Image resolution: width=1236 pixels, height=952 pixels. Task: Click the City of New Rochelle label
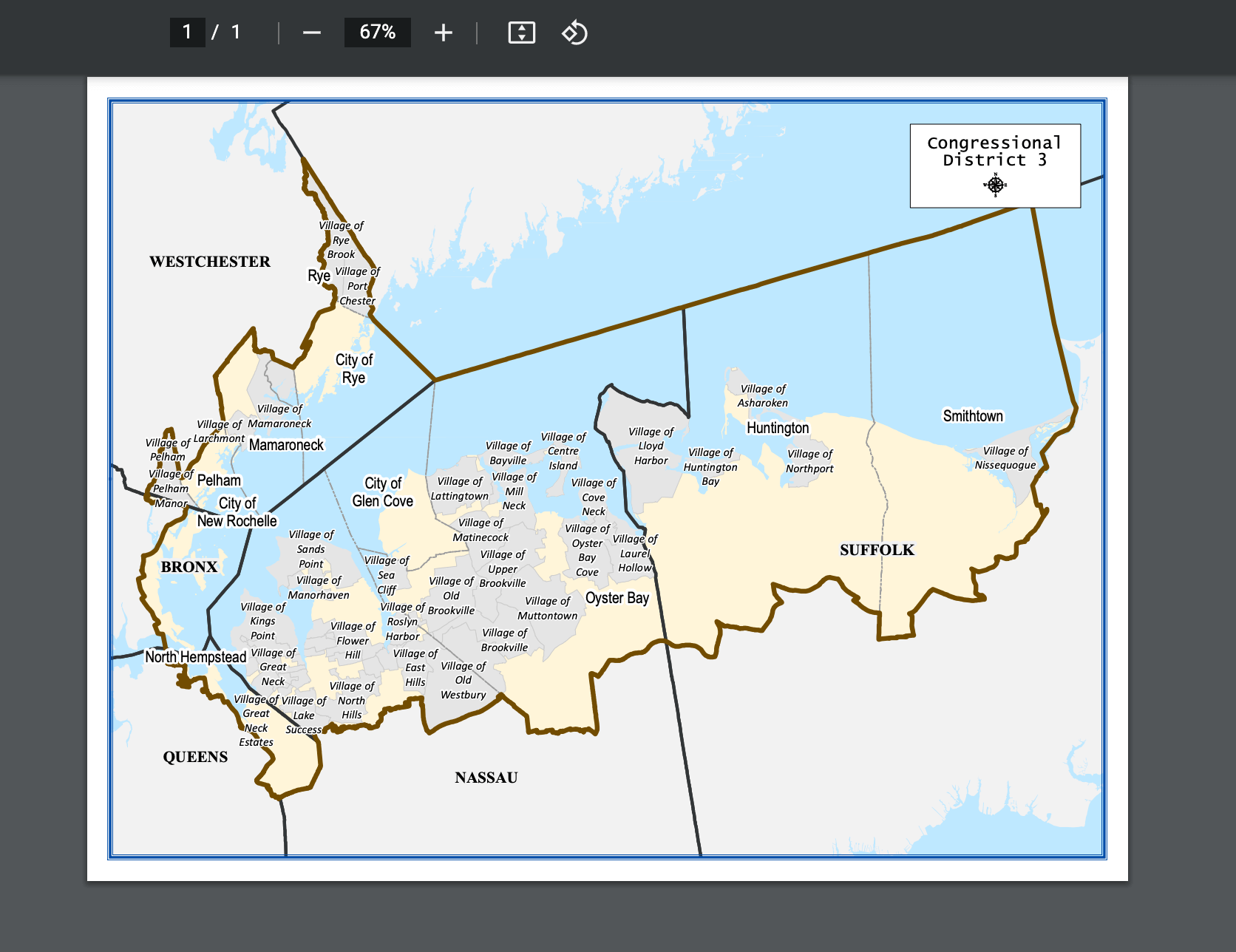(x=237, y=512)
